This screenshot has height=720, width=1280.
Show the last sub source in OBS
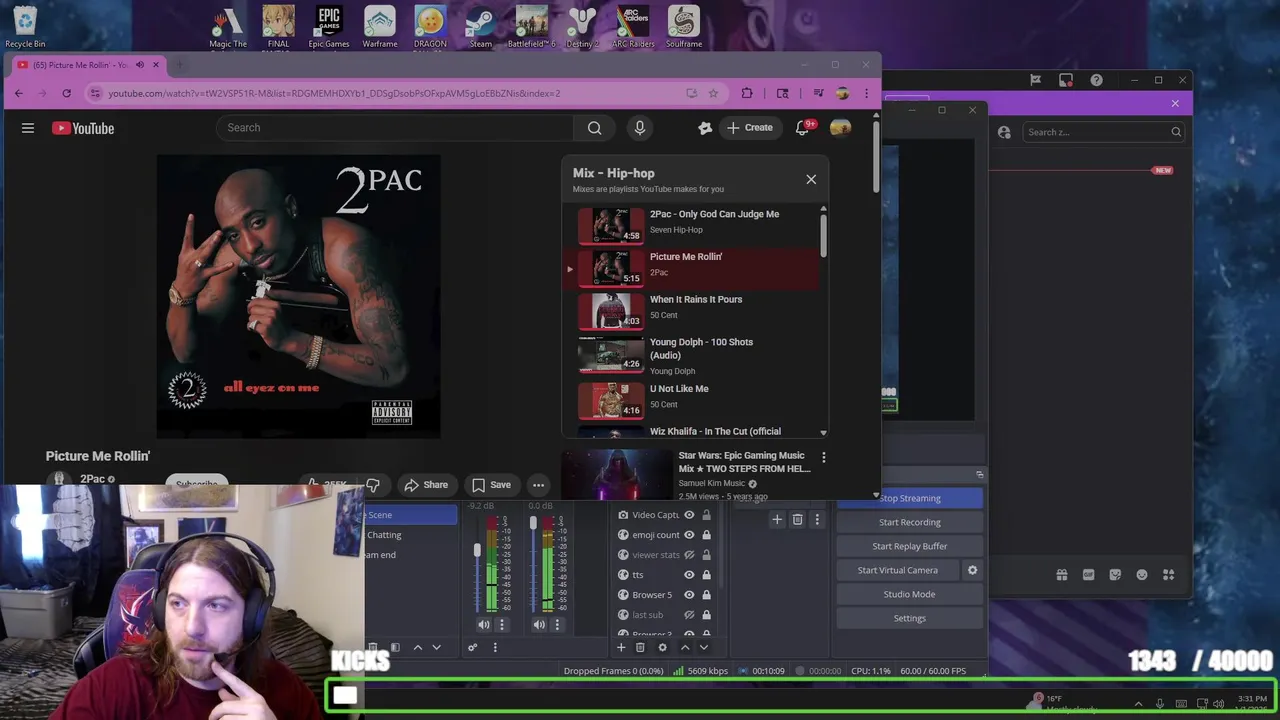pos(689,615)
